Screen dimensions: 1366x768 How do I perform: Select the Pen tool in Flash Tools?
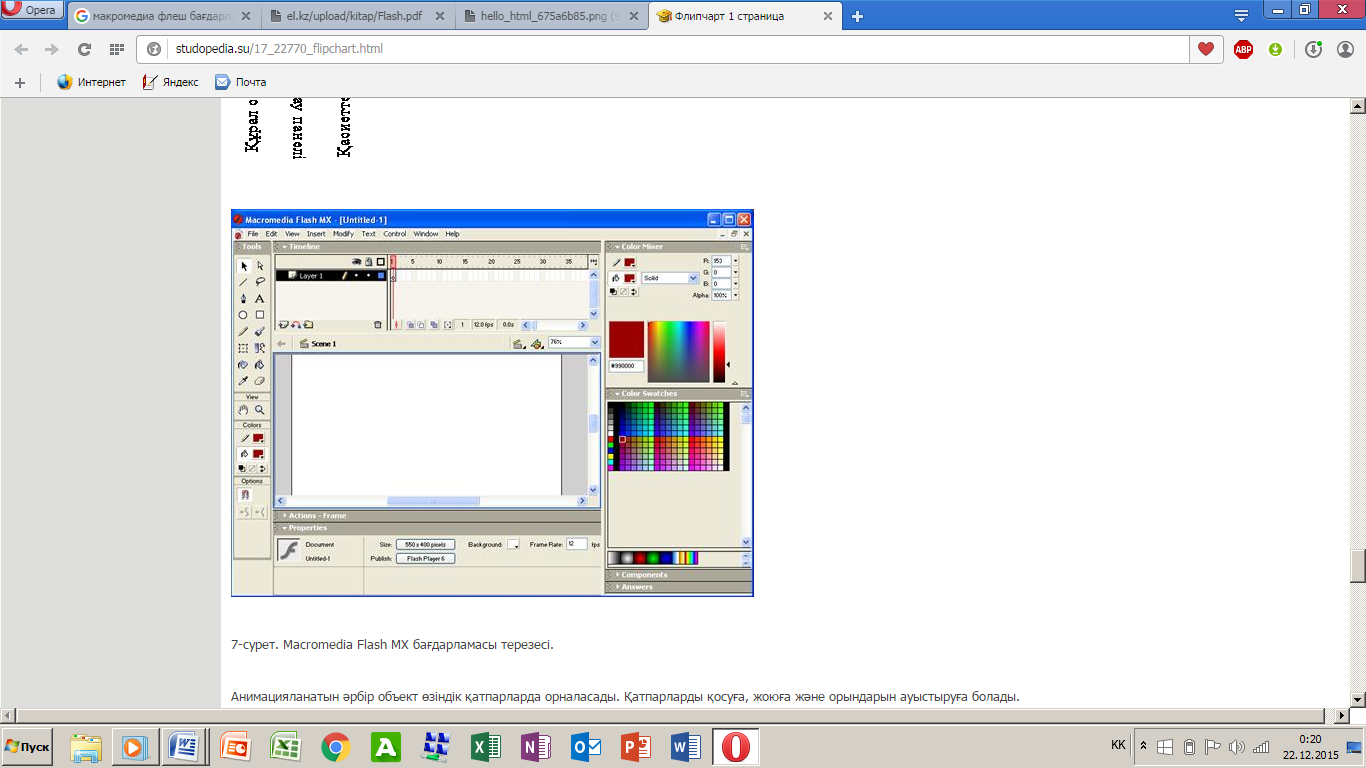pyautogui.click(x=243, y=299)
